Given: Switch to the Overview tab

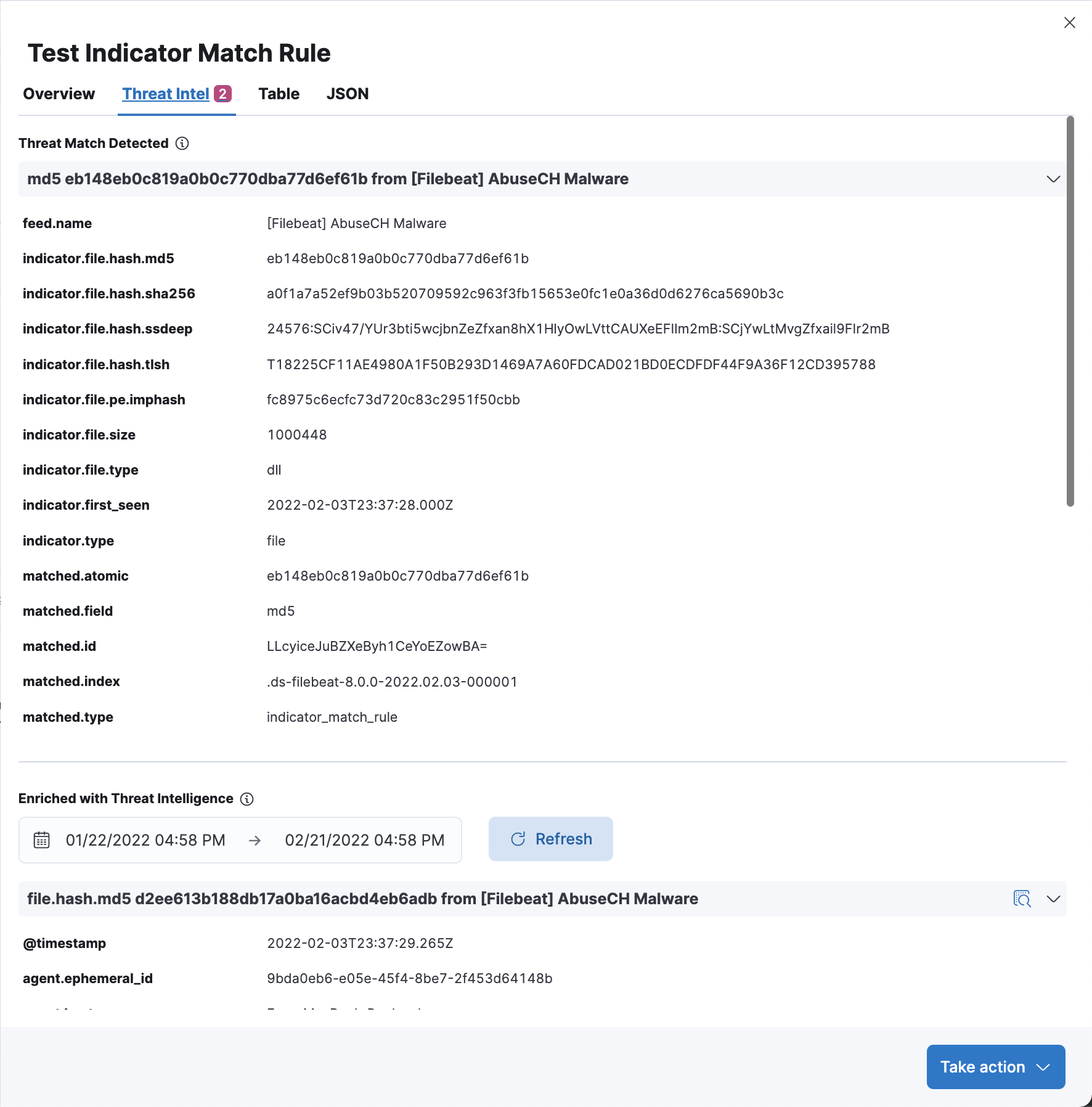Looking at the screenshot, I should tap(59, 94).
